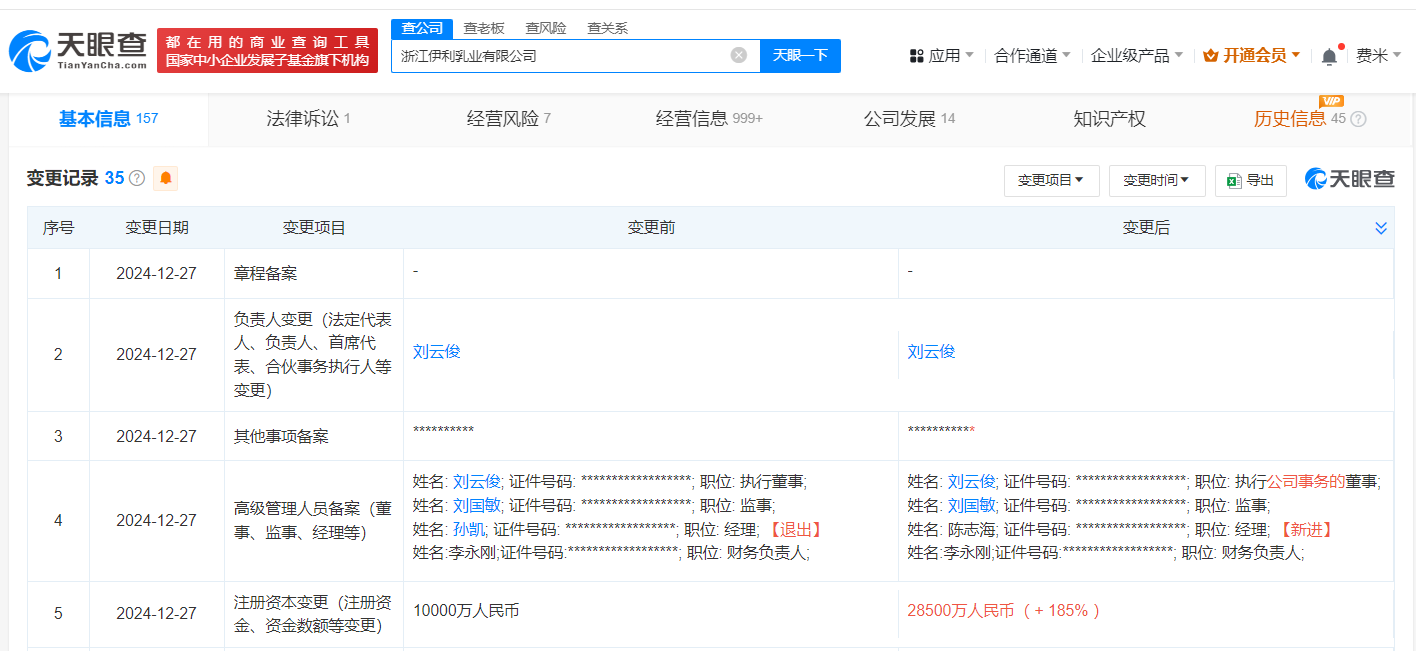Select the 查关系 search tab
The height and width of the screenshot is (651, 1416).
tap(607, 28)
